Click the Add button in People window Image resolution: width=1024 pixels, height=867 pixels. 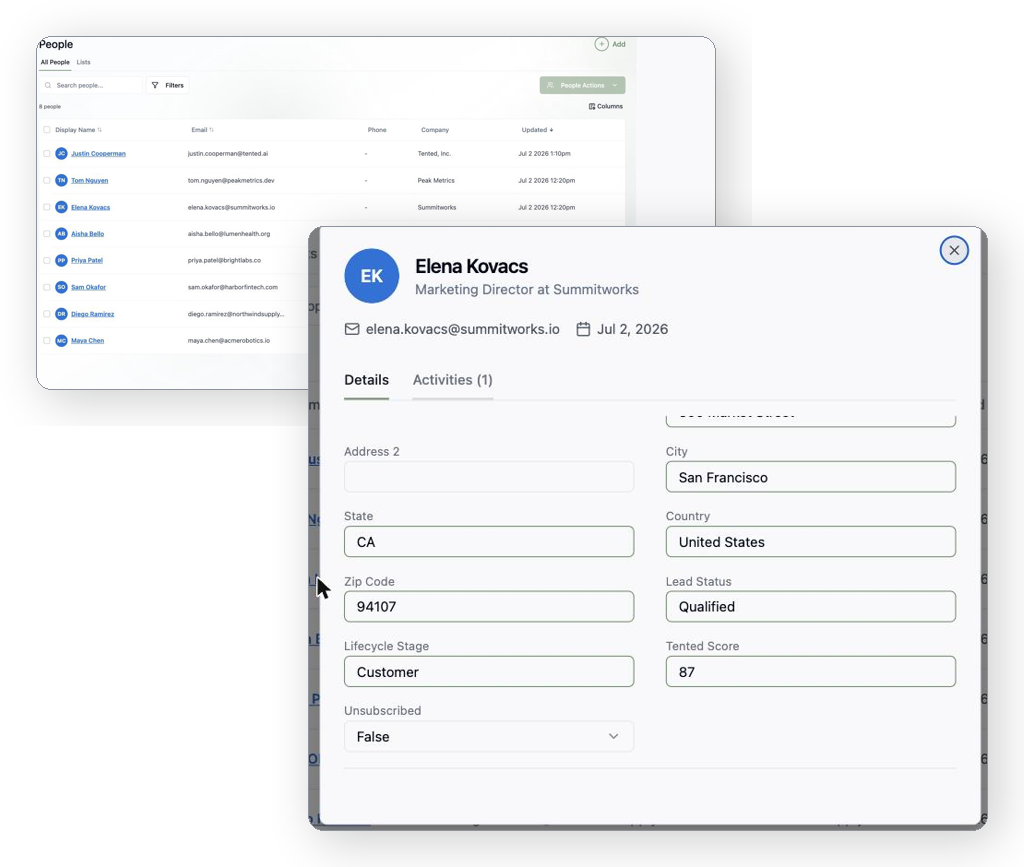610,44
